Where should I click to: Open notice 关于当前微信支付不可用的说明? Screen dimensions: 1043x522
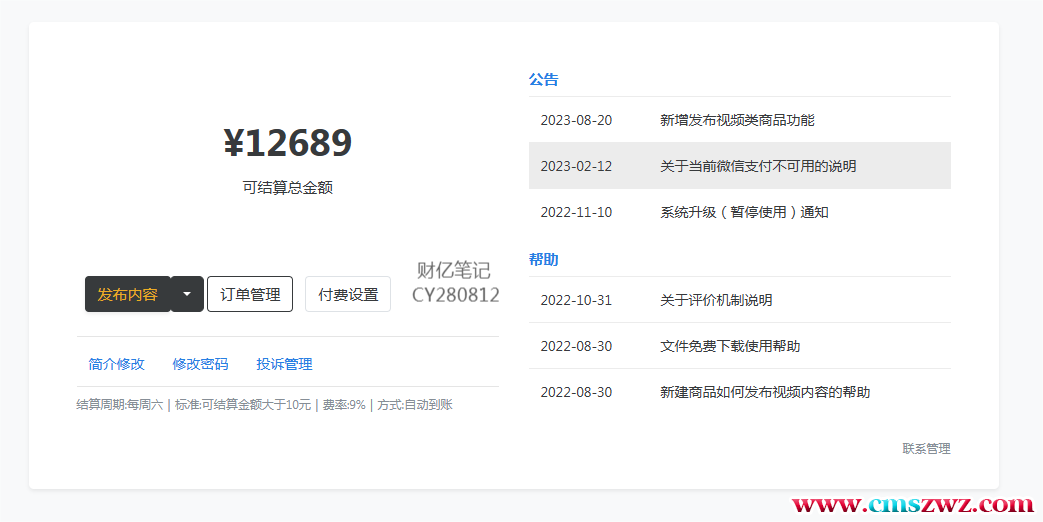click(758, 166)
